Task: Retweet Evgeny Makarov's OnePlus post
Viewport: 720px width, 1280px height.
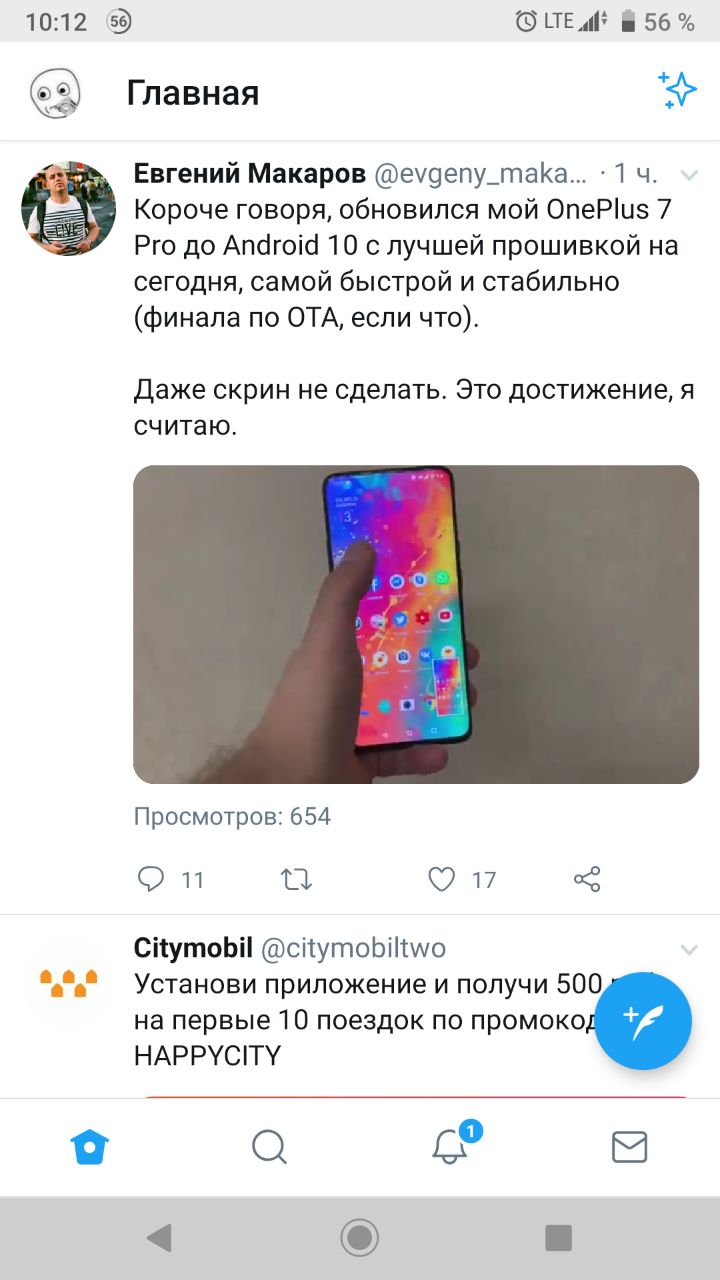Action: click(296, 879)
